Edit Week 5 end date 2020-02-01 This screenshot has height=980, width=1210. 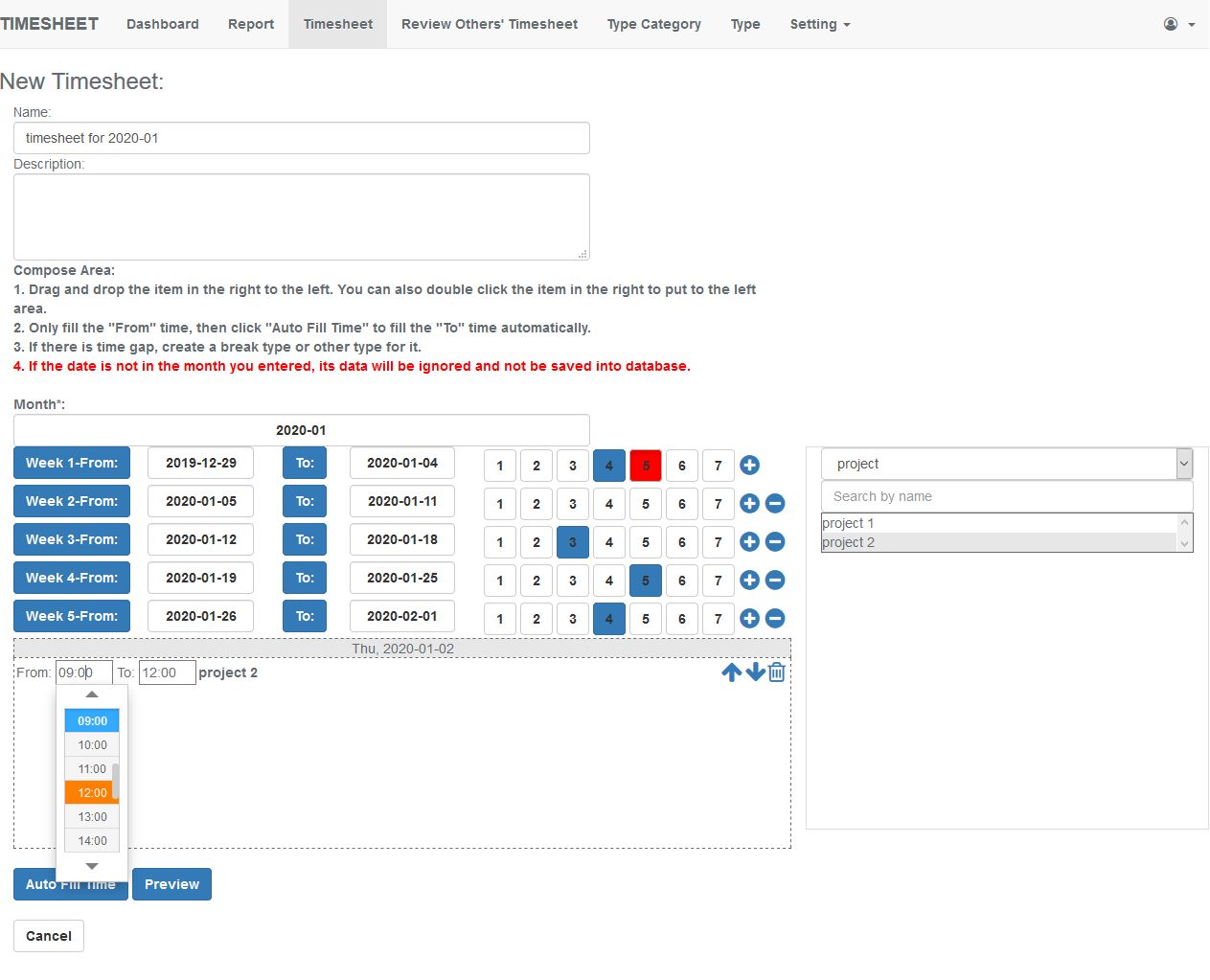[x=402, y=616]
